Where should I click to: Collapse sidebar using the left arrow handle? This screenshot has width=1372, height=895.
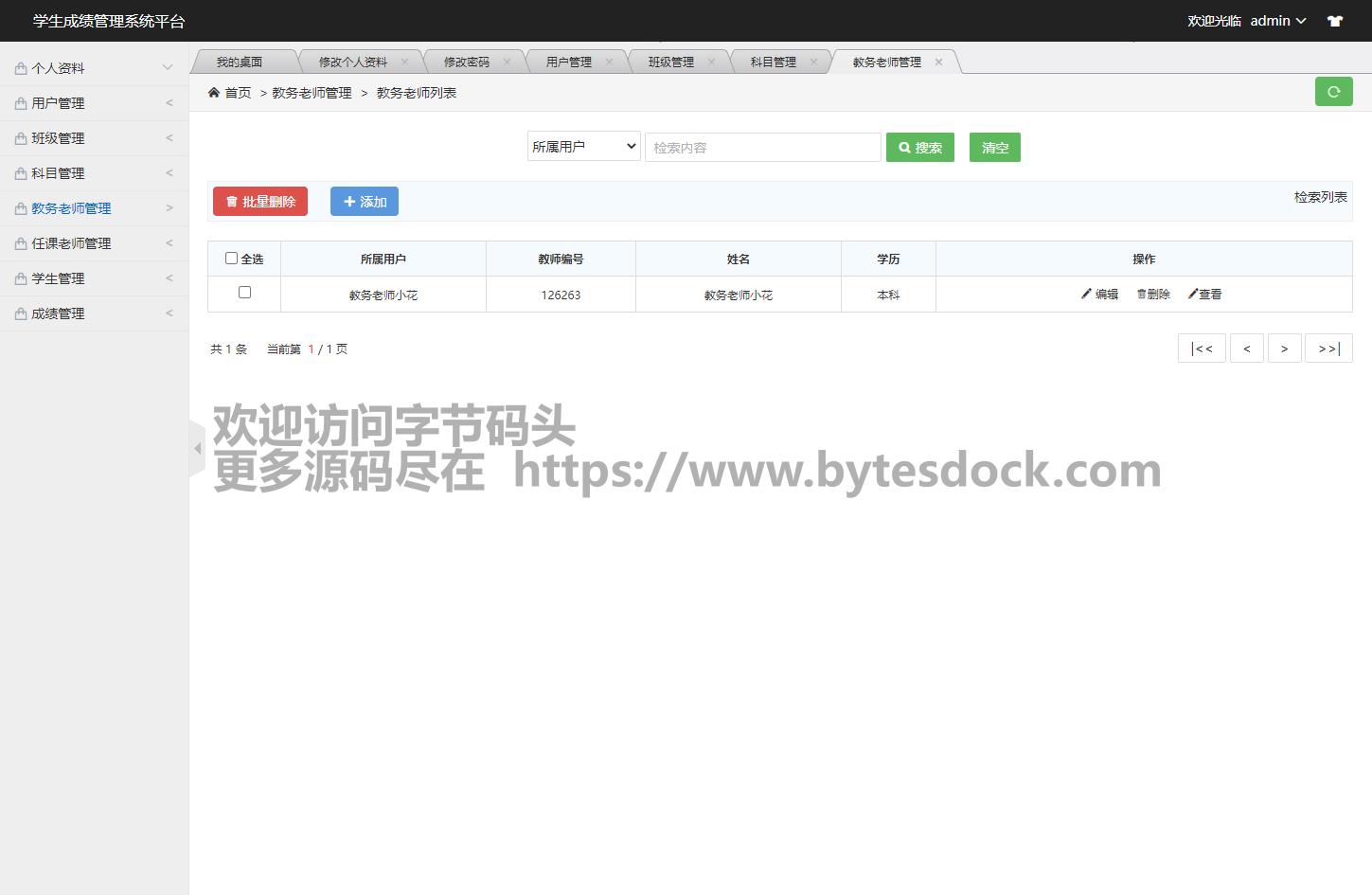pyautogui.click(x=197, y=448)
